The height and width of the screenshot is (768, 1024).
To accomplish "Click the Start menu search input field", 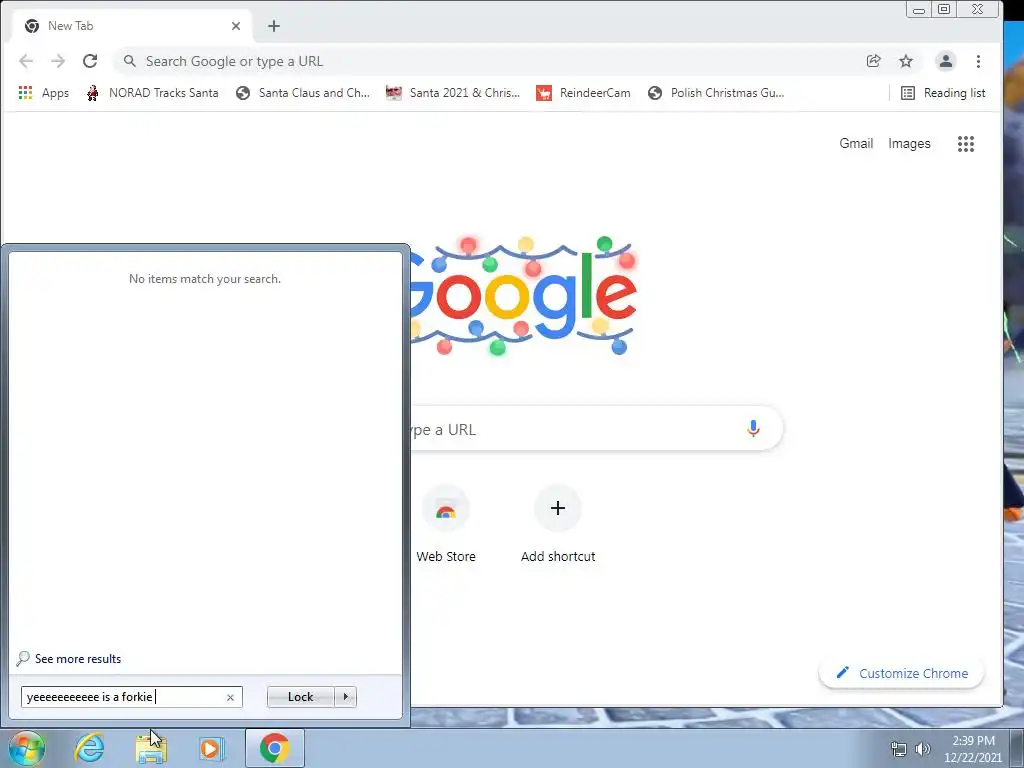I will tap(132, 697).
